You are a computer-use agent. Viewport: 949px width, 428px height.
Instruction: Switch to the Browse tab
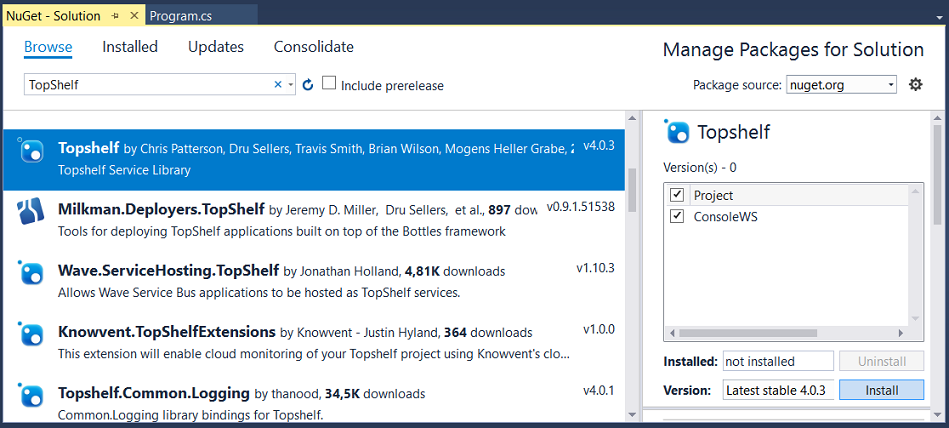coord(48,47)
